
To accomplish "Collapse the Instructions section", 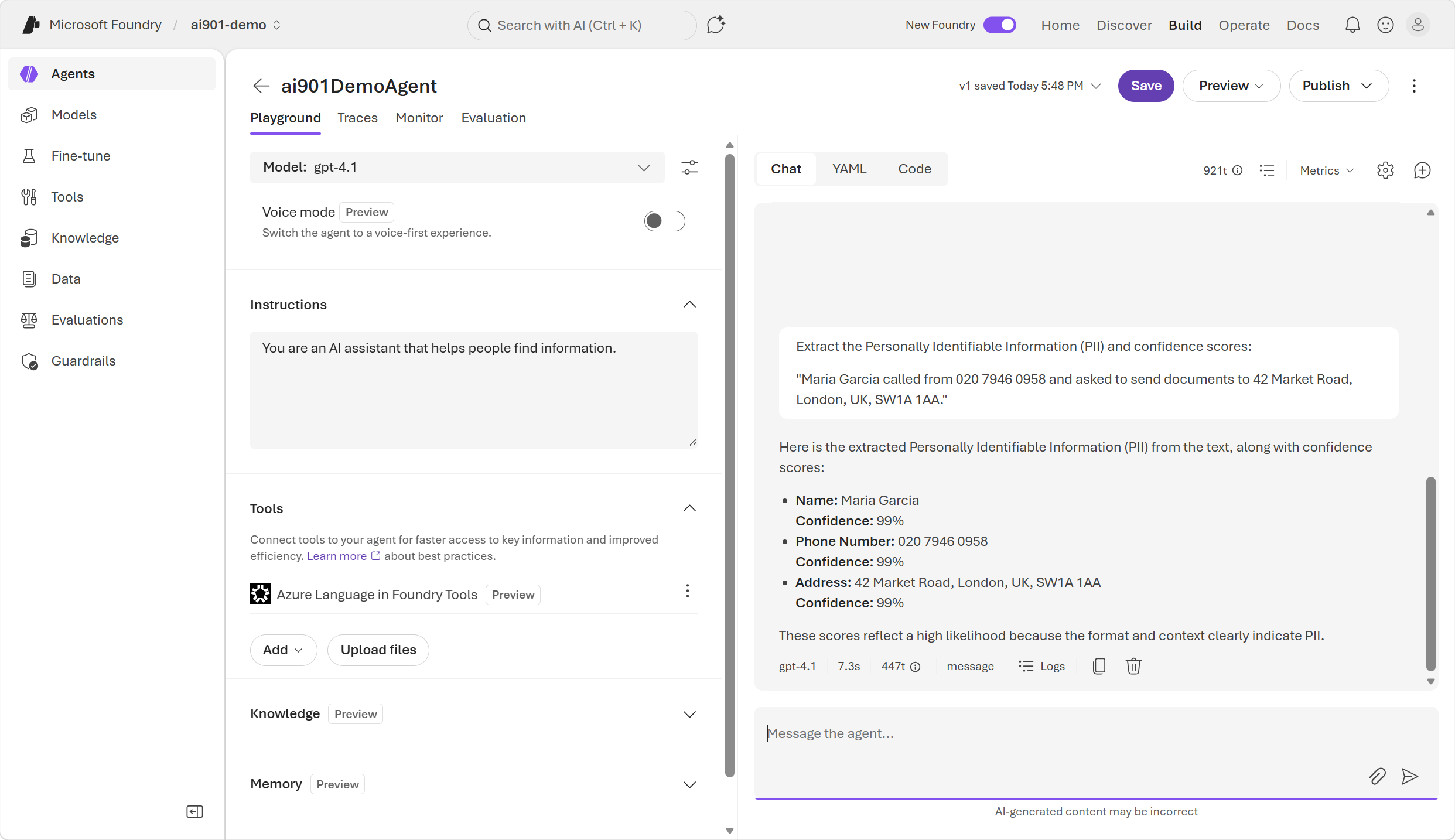I will tap(689, 304).
